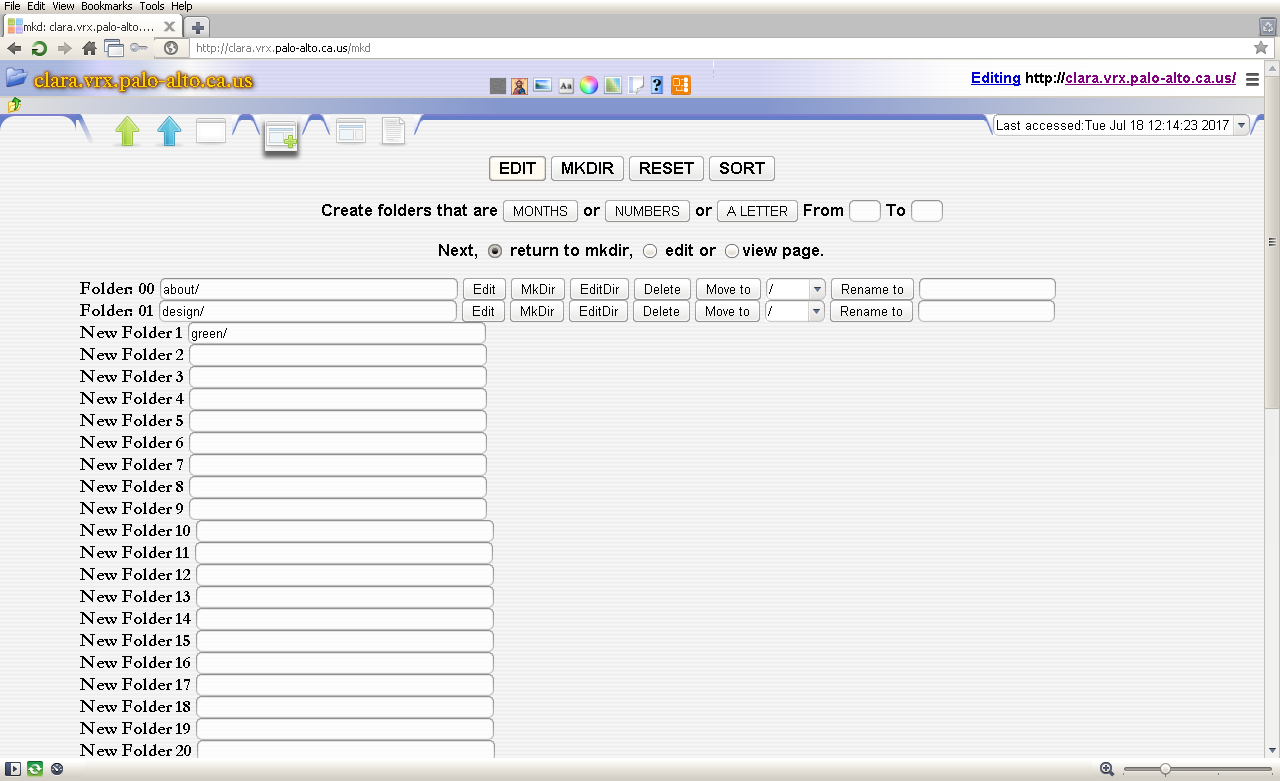
Task: Open Move to dropdown for design/ folder
Action: (795, 311)
